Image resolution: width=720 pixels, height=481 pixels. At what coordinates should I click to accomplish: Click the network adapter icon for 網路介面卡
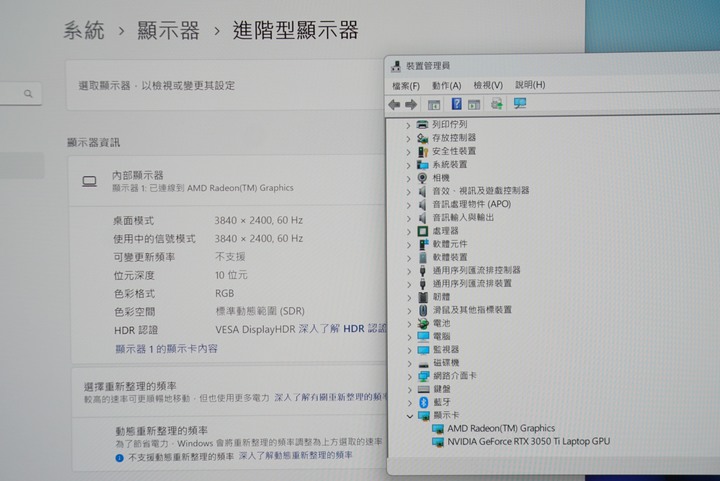coord(423,376)
